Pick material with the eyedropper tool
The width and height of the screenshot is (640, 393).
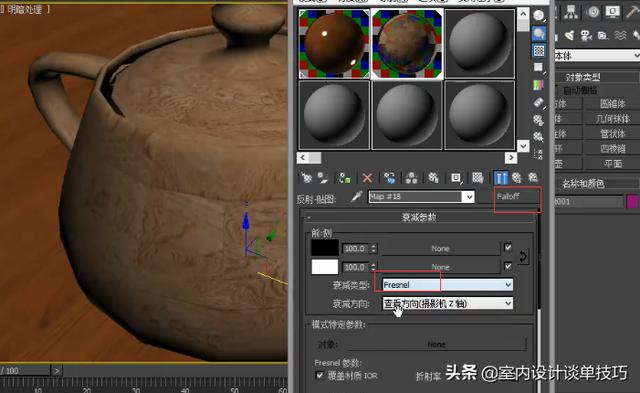356,197
